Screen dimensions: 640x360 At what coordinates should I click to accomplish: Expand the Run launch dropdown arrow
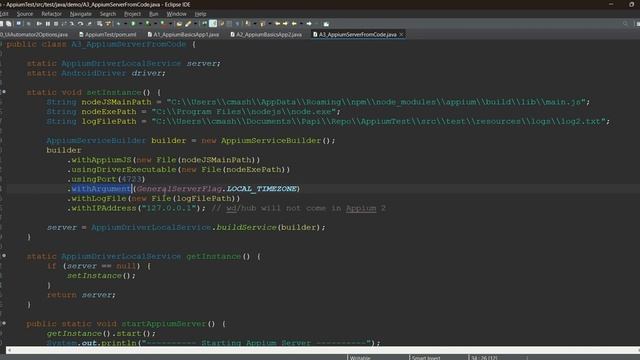pos(140,24)
